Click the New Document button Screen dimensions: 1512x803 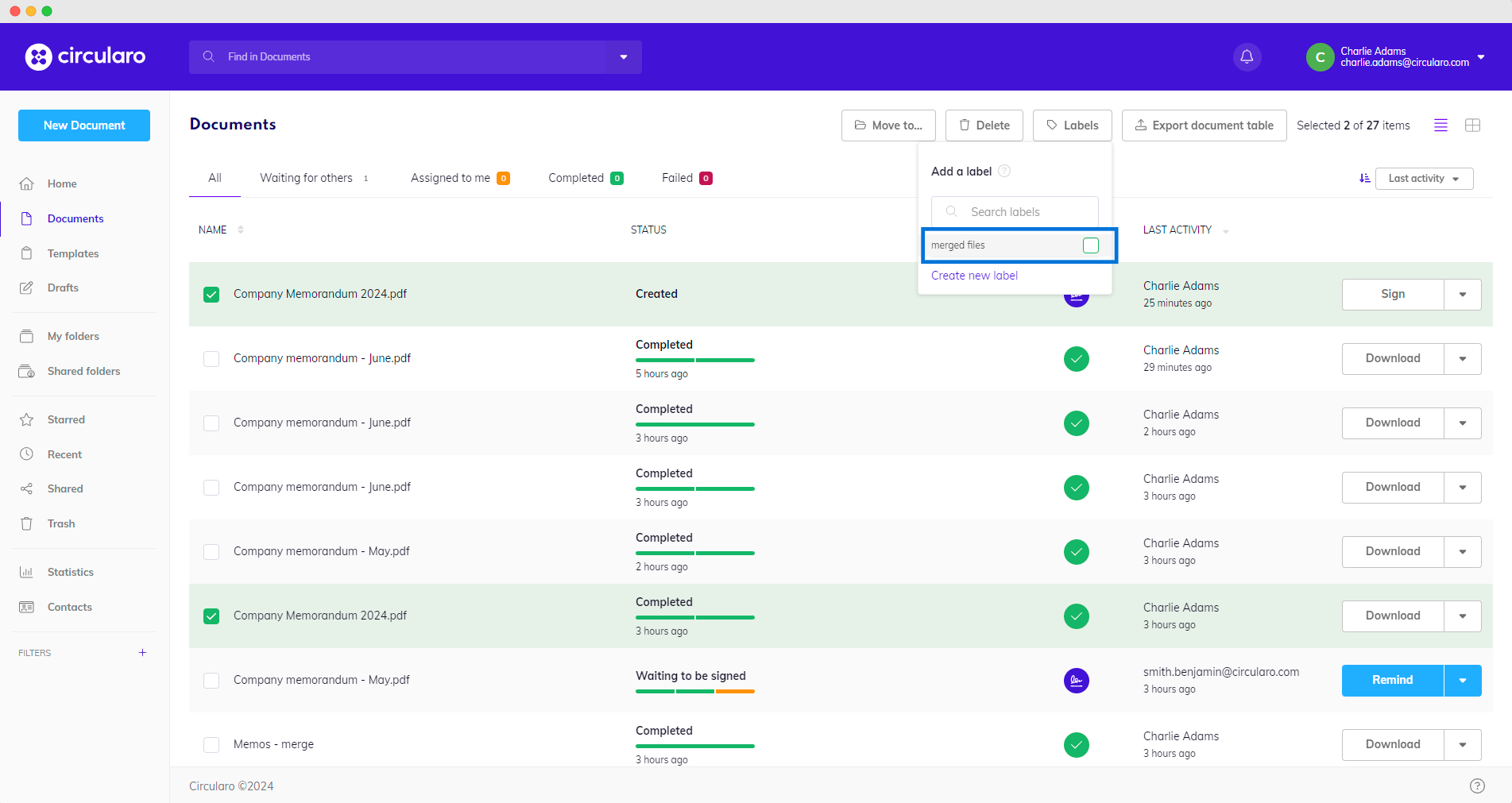[84, 125]
